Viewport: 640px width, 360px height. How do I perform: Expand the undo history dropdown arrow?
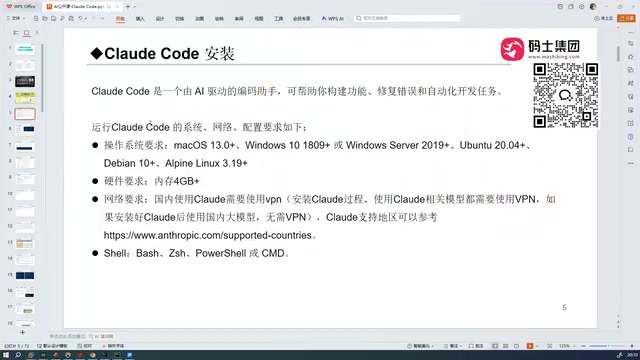pyautogui.click(x=86, y=18)
